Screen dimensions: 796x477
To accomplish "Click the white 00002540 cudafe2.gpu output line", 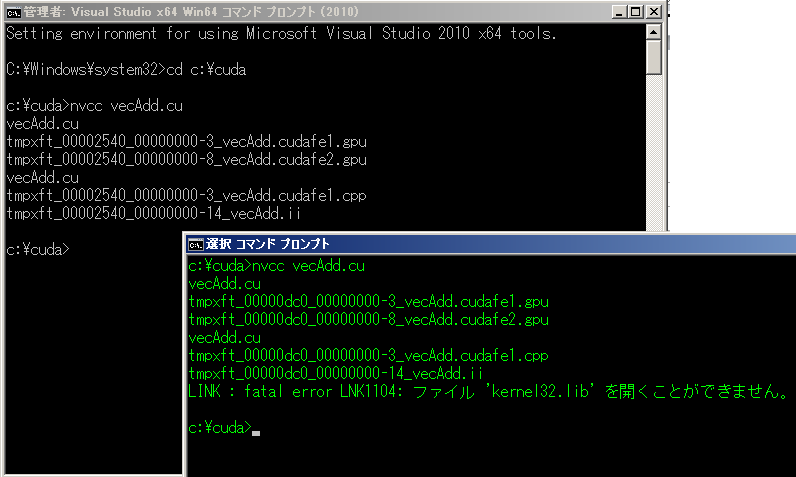I will [186, 159].
